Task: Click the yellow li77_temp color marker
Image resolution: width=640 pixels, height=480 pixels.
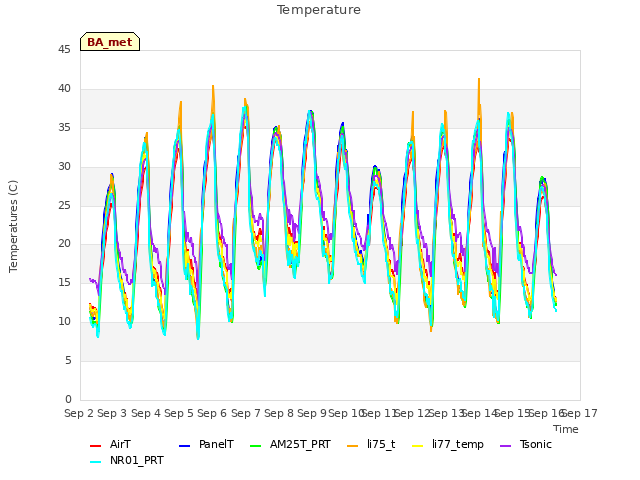Action: click(418, 446)
